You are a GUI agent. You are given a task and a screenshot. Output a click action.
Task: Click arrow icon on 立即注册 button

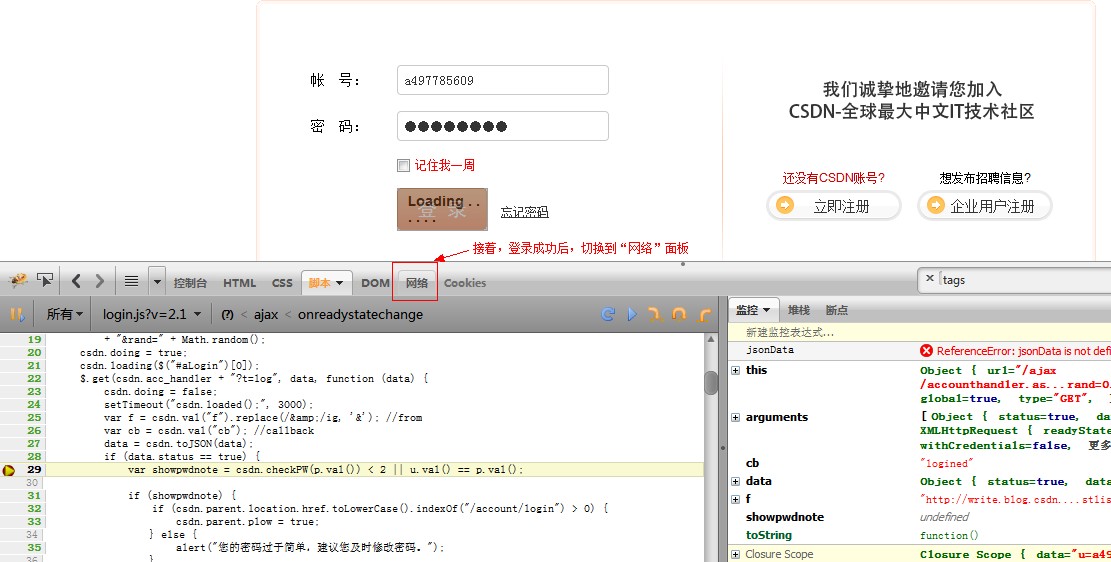pos(785,205)
